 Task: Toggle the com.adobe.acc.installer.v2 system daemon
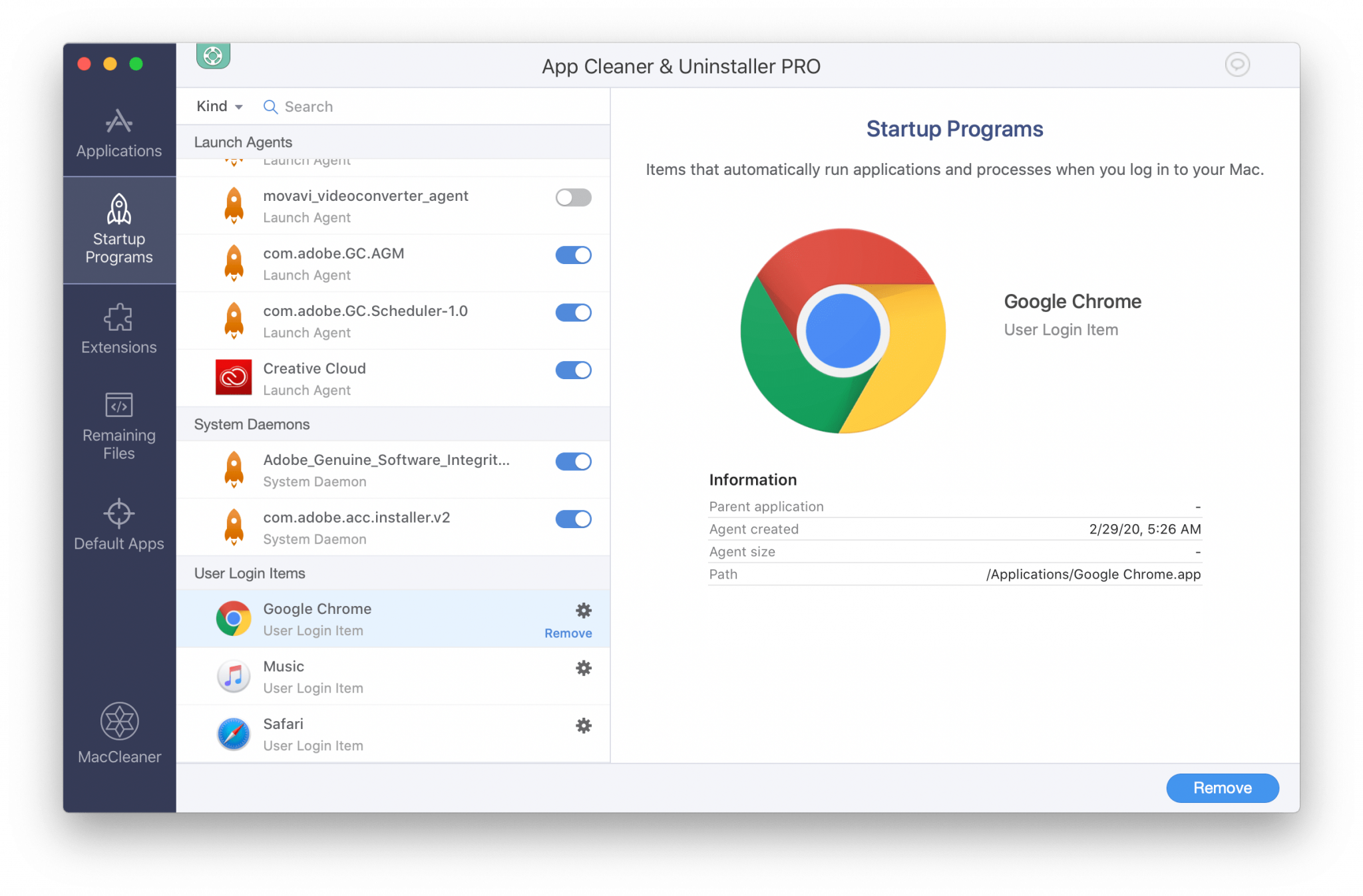tap(574, 518)
